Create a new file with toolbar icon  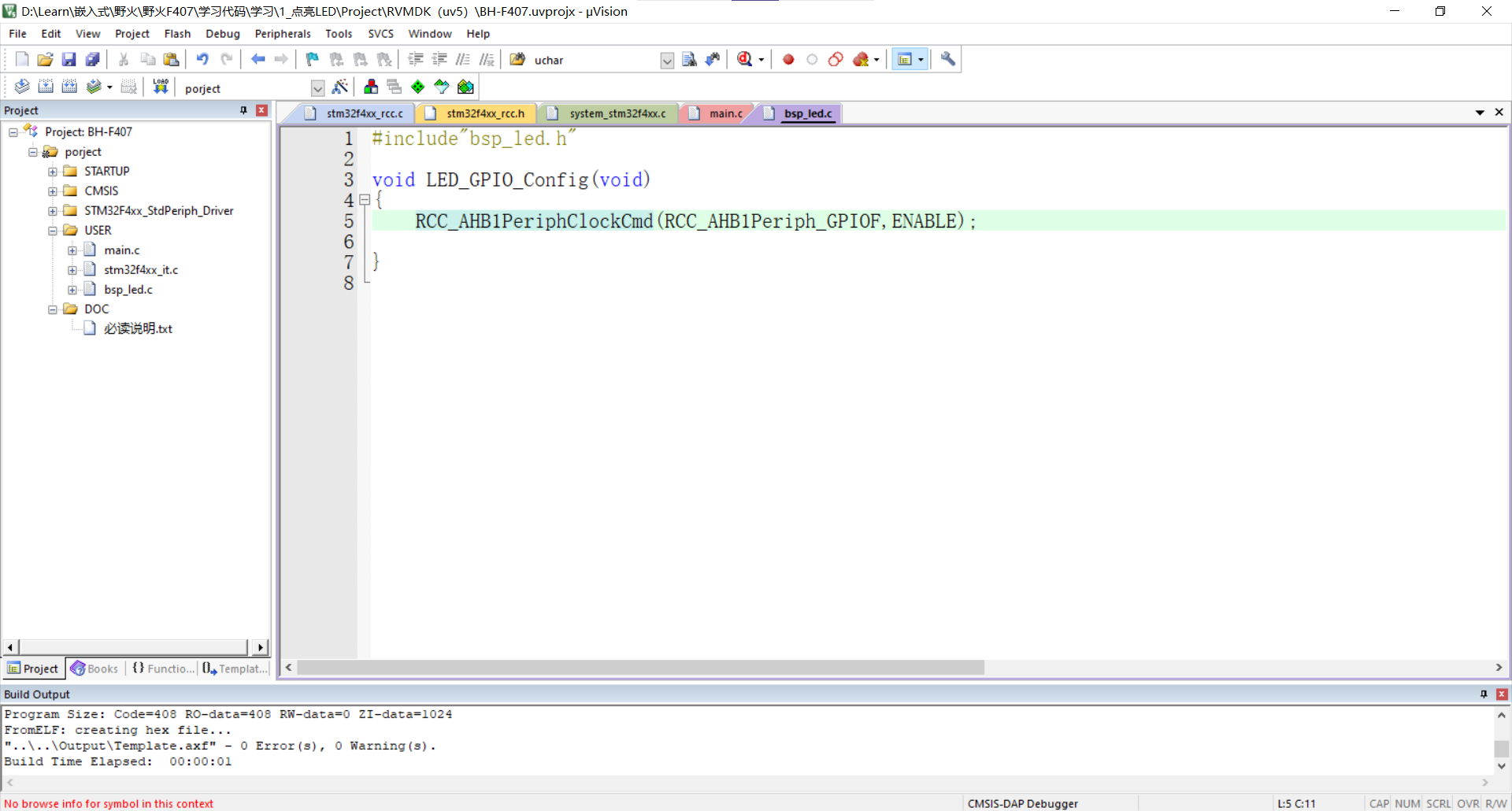[x=22, y=59]
